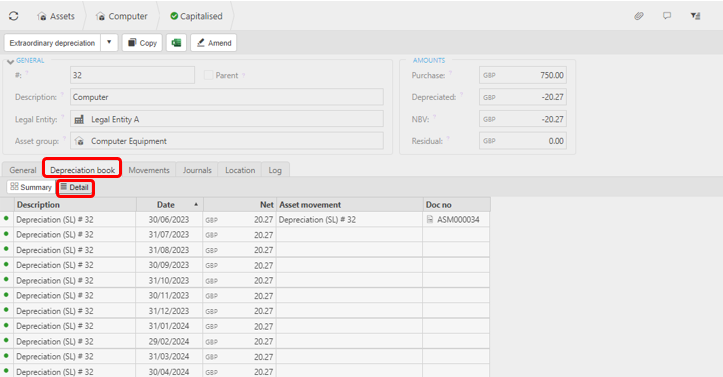The image size is (723, 377).
Task: Go to the Computer breadcrumb
Action: pos(122,16)
